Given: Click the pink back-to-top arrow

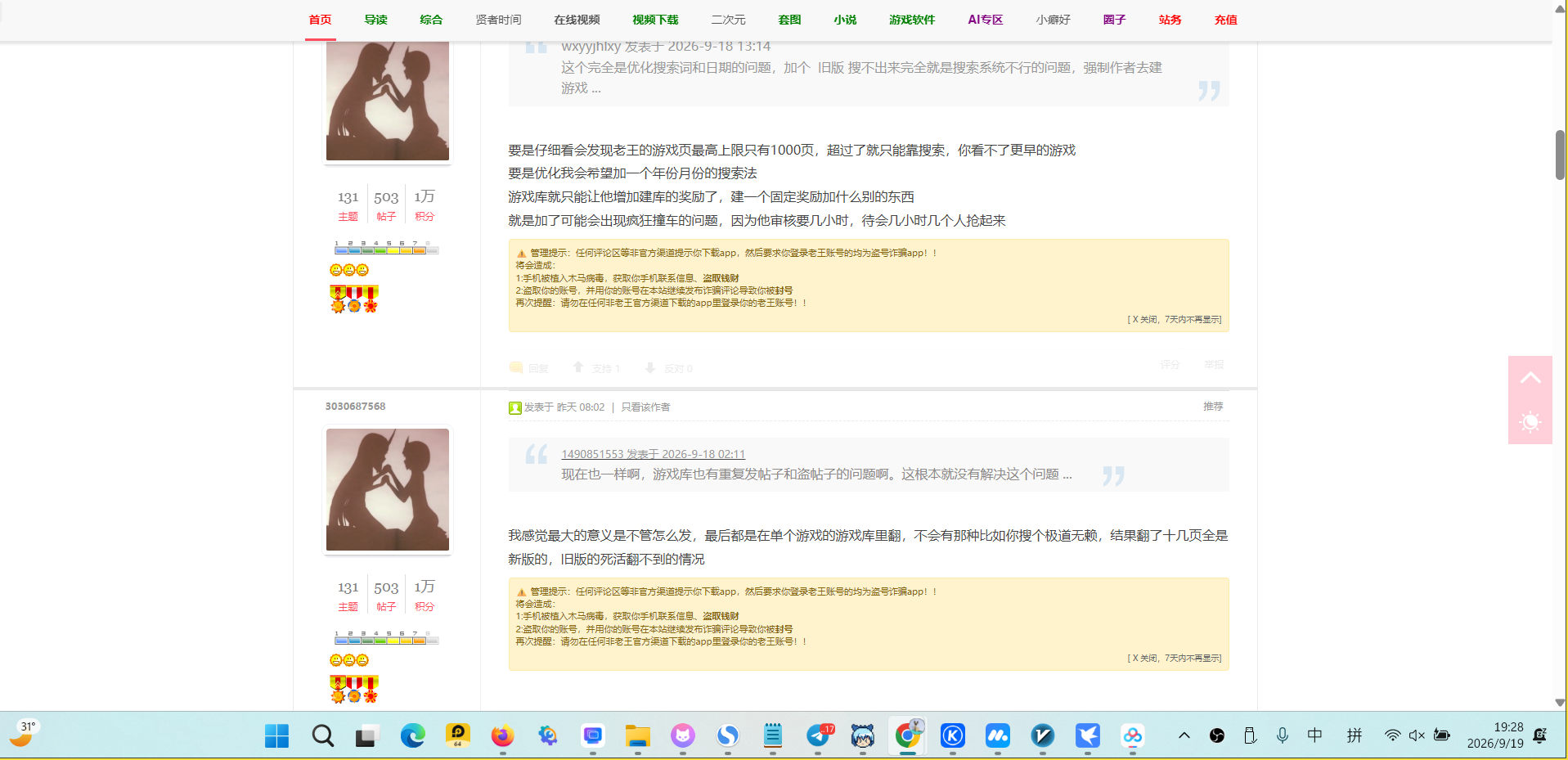Looking at the screenshot, I should pyautogui.click(x=1530, y=378).
